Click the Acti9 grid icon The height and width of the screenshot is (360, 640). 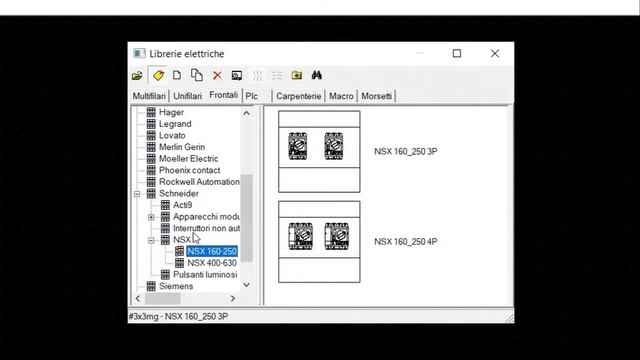point(165,205)
